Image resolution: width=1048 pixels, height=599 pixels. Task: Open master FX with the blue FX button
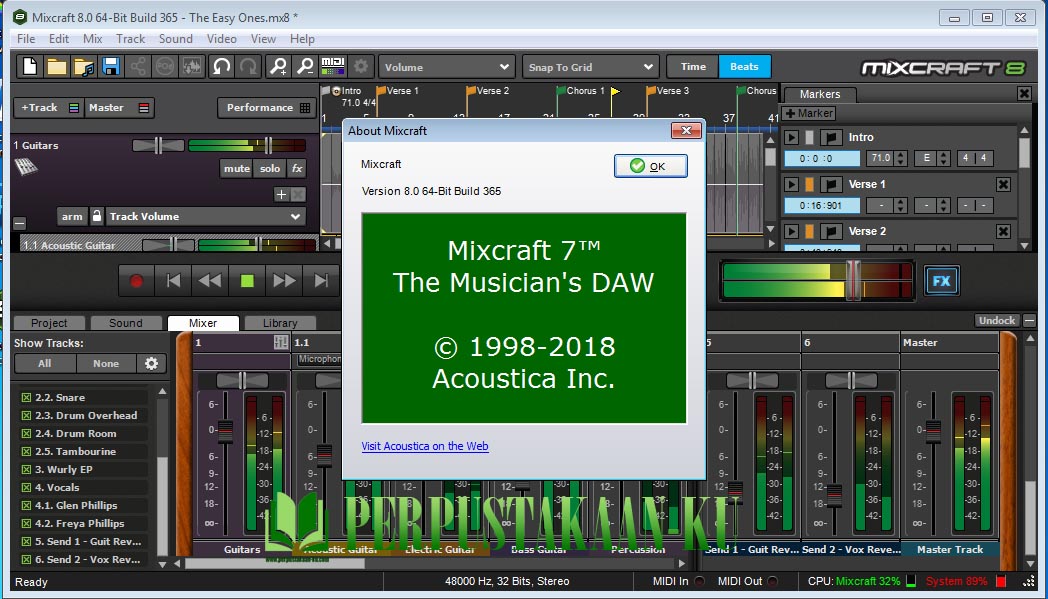942,281
